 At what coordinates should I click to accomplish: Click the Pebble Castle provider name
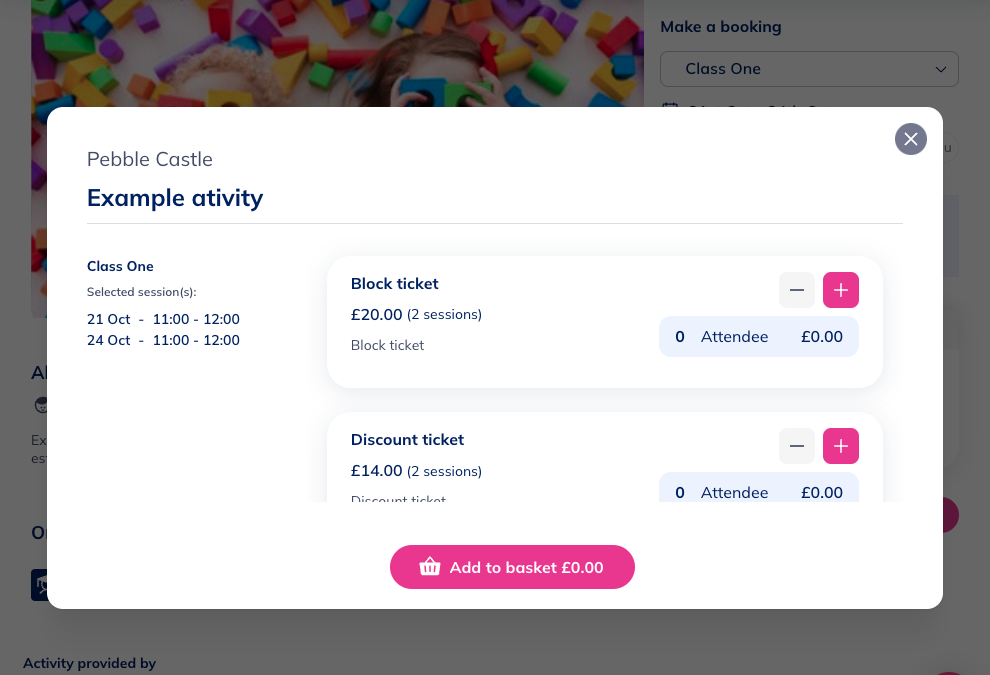149,159
